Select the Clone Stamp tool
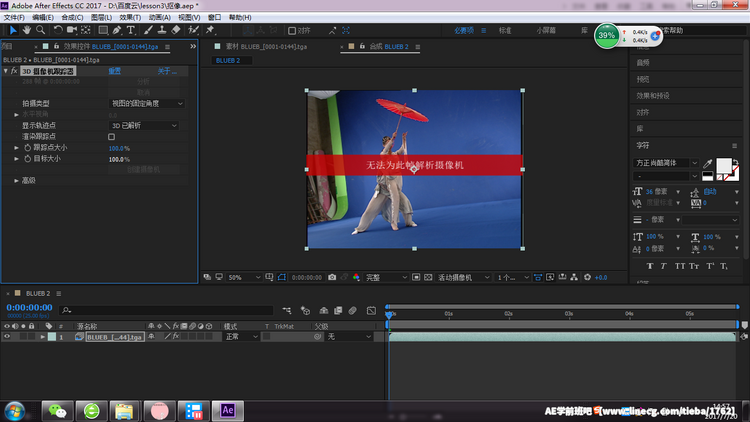The width and height of the screenshot is (750, 422). [x=162, y=30]
